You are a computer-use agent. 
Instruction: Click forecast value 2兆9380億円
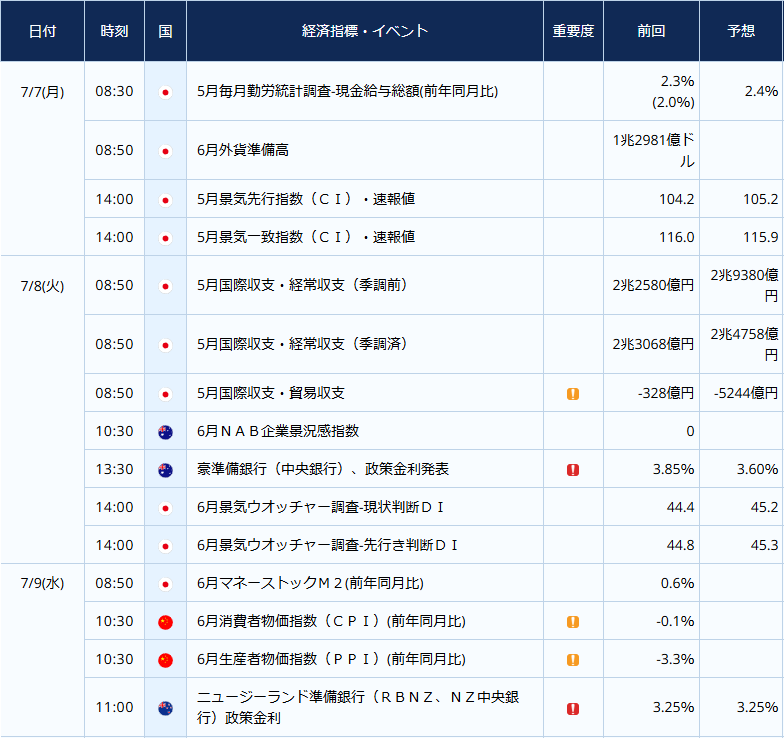[744, 285]
